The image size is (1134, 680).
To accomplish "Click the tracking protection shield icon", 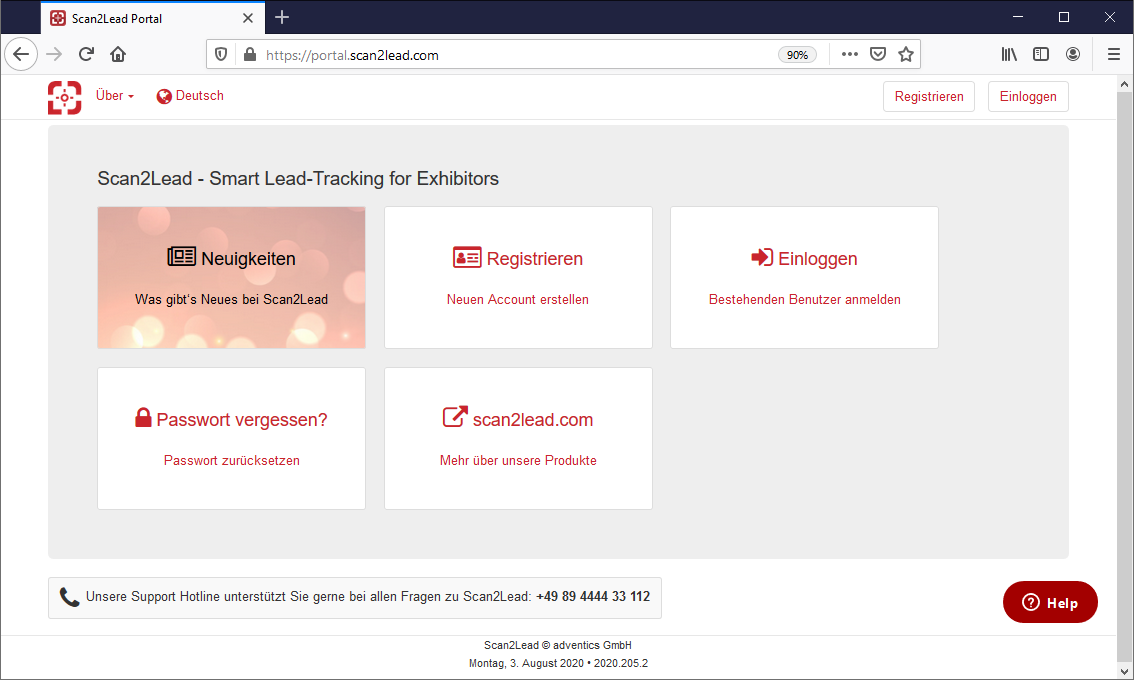I will click(x=221, y=55).
